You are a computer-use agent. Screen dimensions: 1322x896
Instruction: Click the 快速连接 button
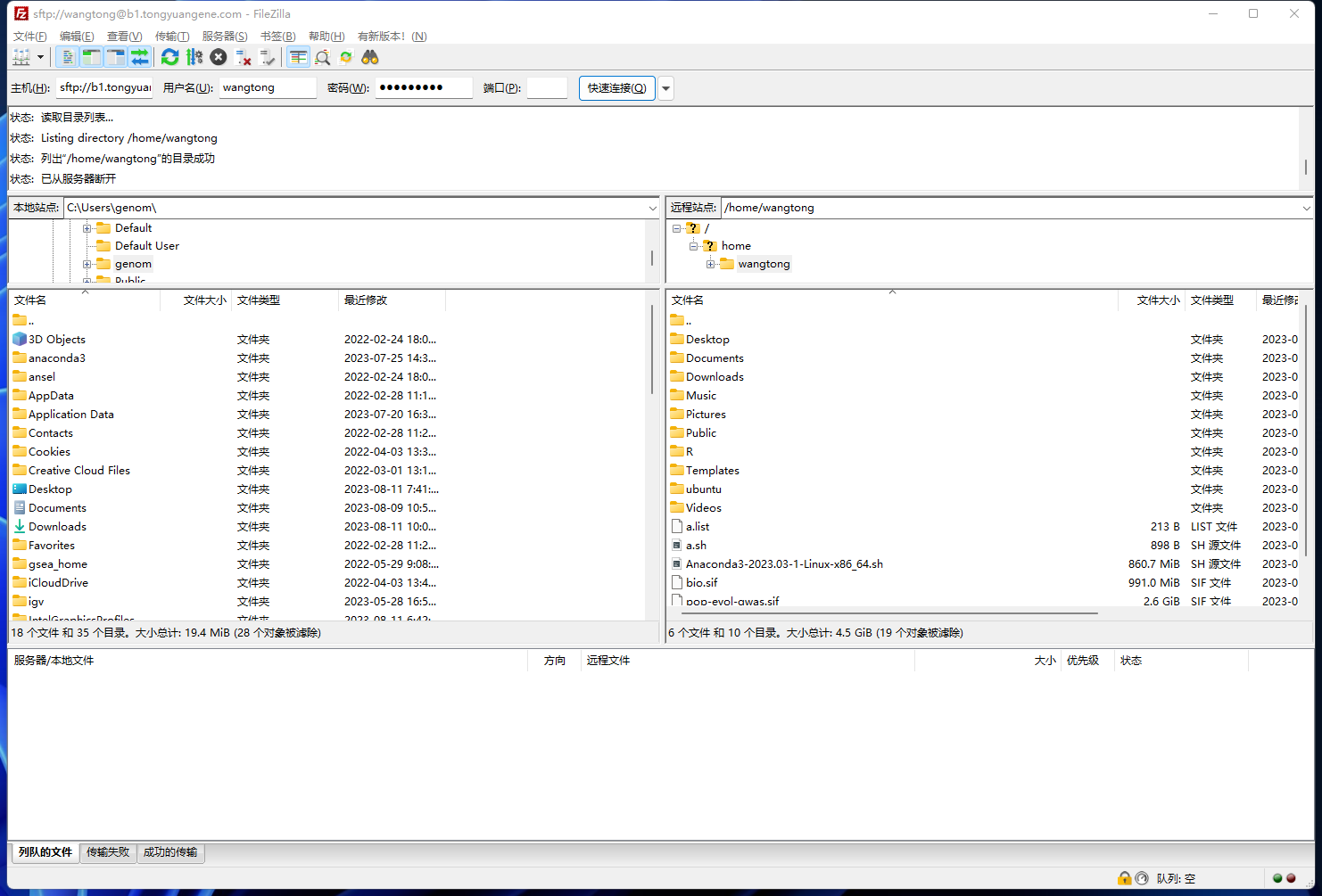(616, 88)
